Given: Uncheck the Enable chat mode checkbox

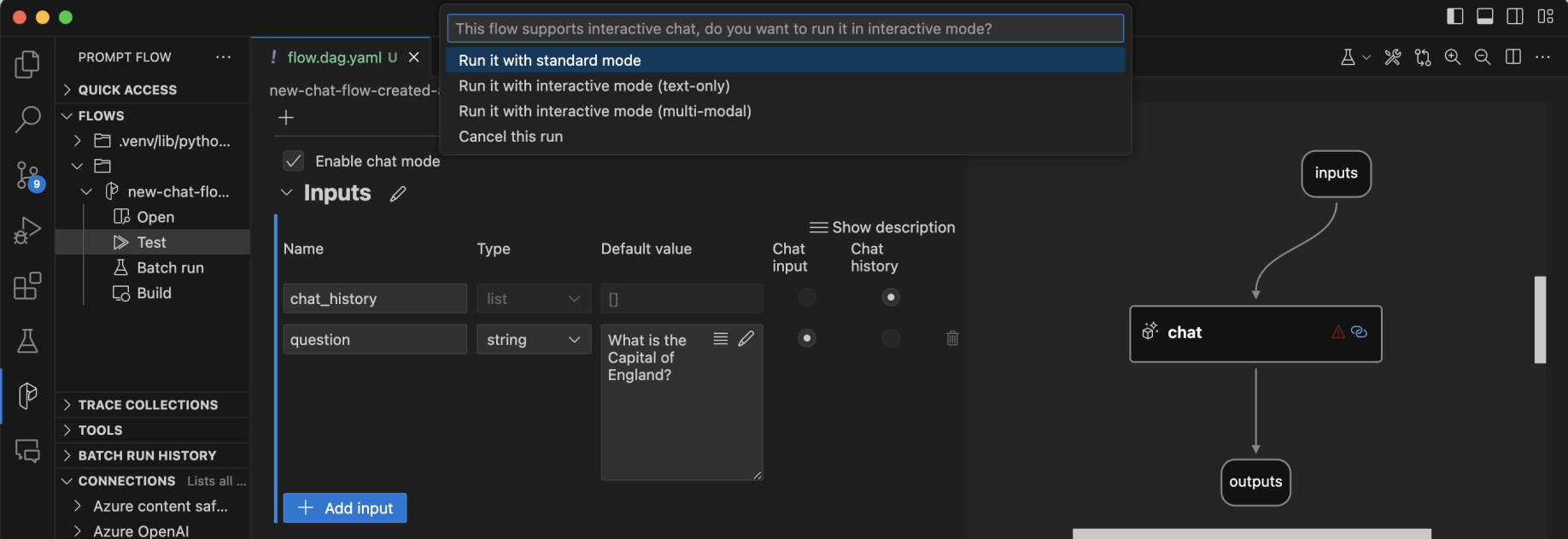Looking at the screenshot, I should (294, 161).
